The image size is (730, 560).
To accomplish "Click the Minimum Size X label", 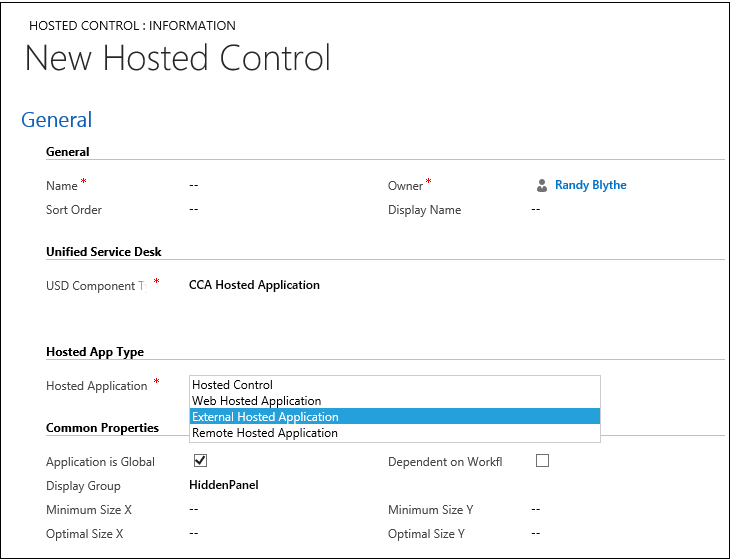I will (88, 510).
